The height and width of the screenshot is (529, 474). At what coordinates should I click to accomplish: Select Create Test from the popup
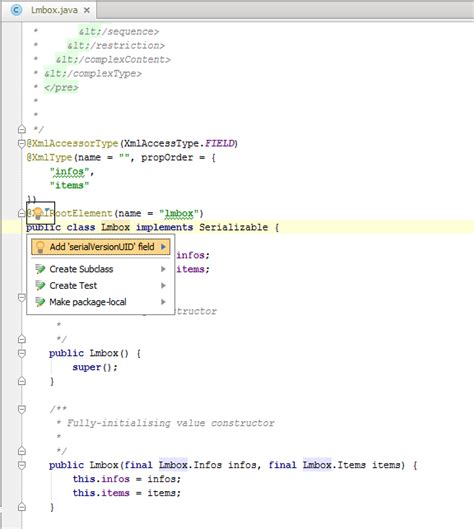(101, 285)
